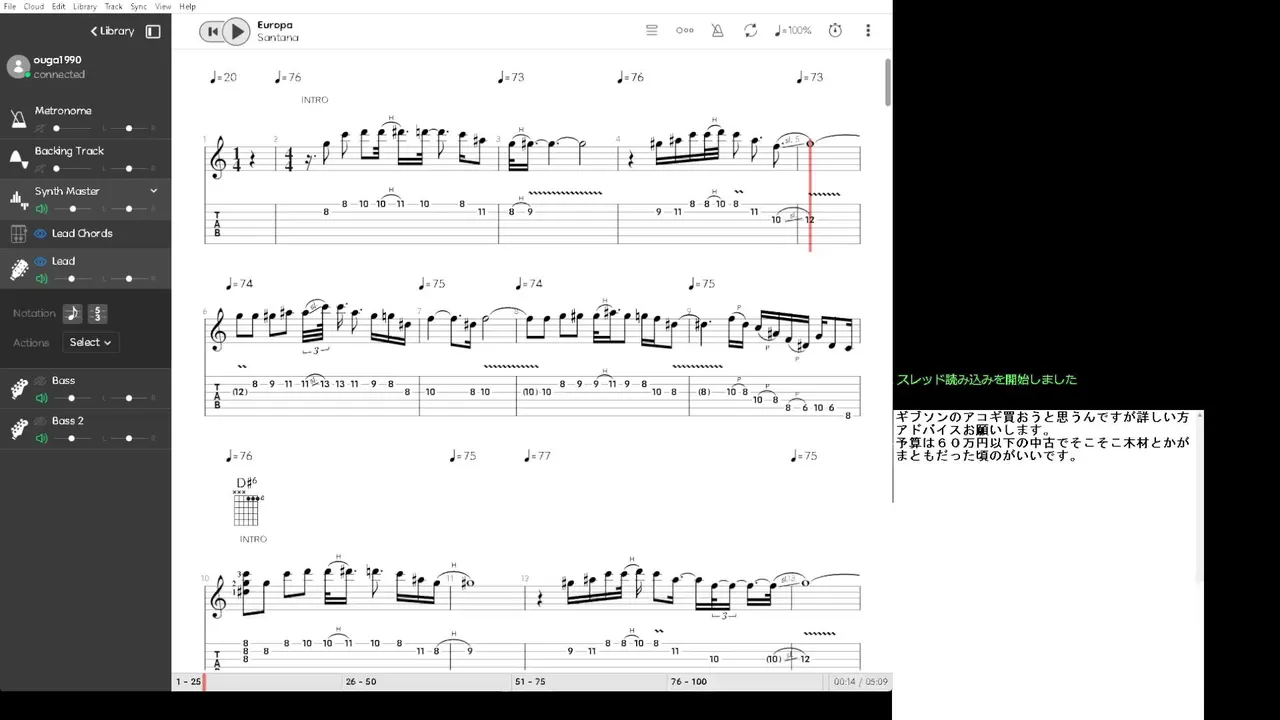This screenshot has height=720, width=1280.
Task: Mute the Synth Master speaker
Action: [x=41, y=209]
